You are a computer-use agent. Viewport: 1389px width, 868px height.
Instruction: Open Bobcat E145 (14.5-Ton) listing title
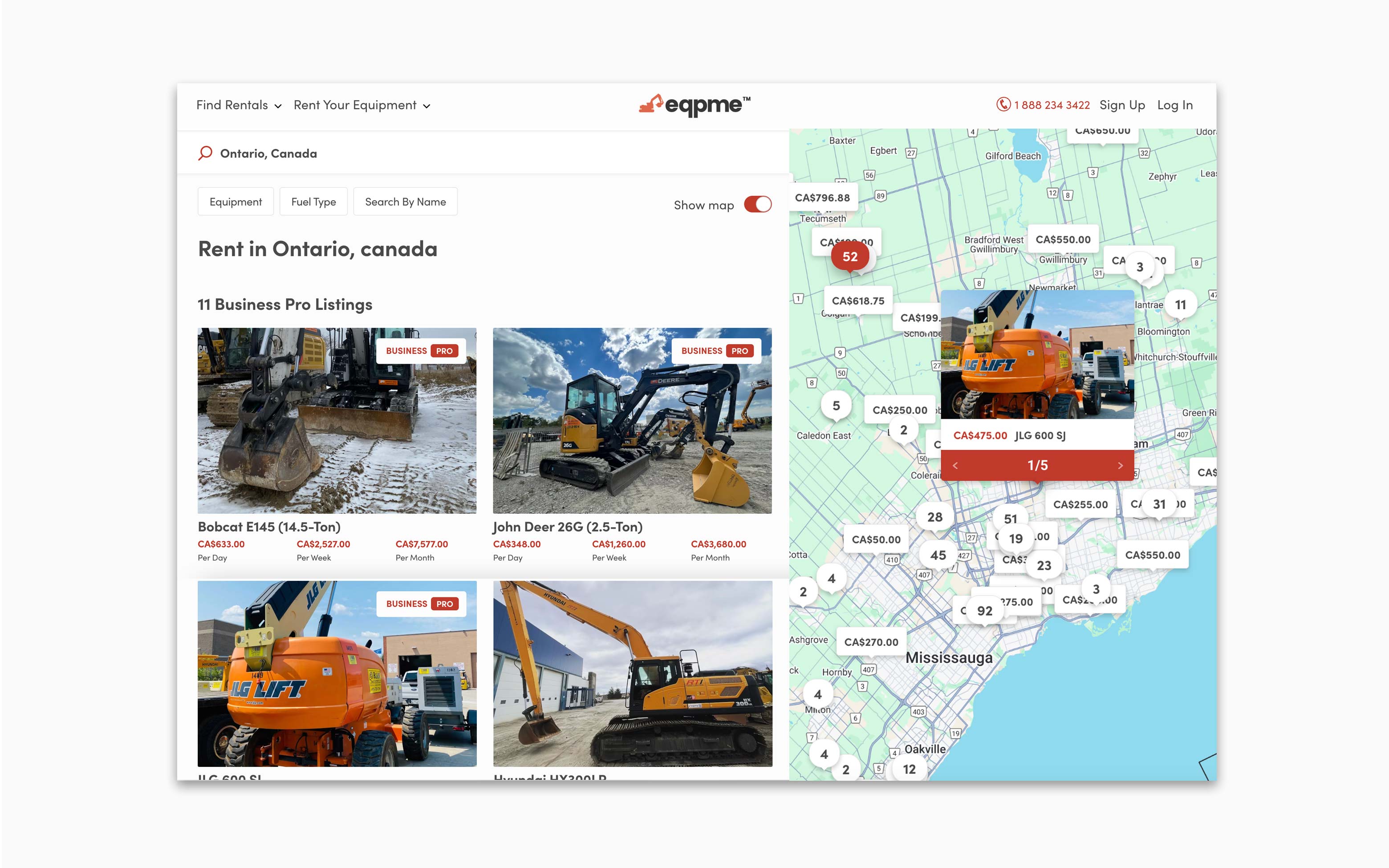269,527
